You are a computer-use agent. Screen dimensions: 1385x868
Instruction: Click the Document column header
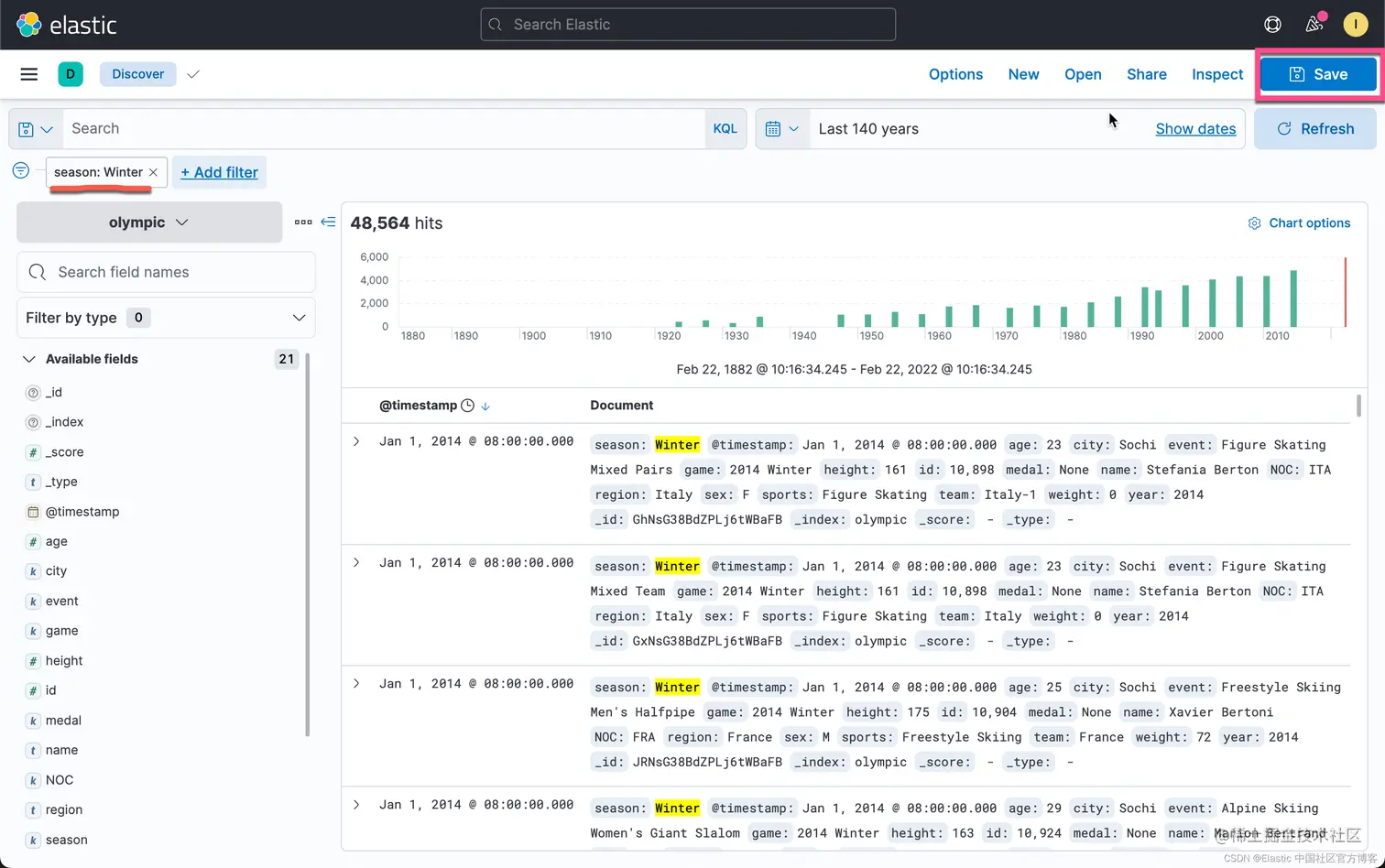tap(622, 406)
